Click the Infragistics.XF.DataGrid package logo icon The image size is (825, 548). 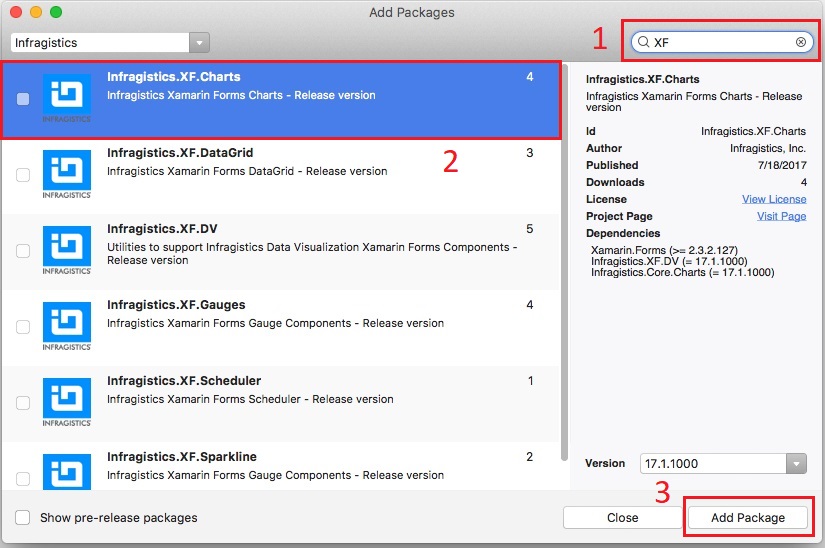click(66, 174)
